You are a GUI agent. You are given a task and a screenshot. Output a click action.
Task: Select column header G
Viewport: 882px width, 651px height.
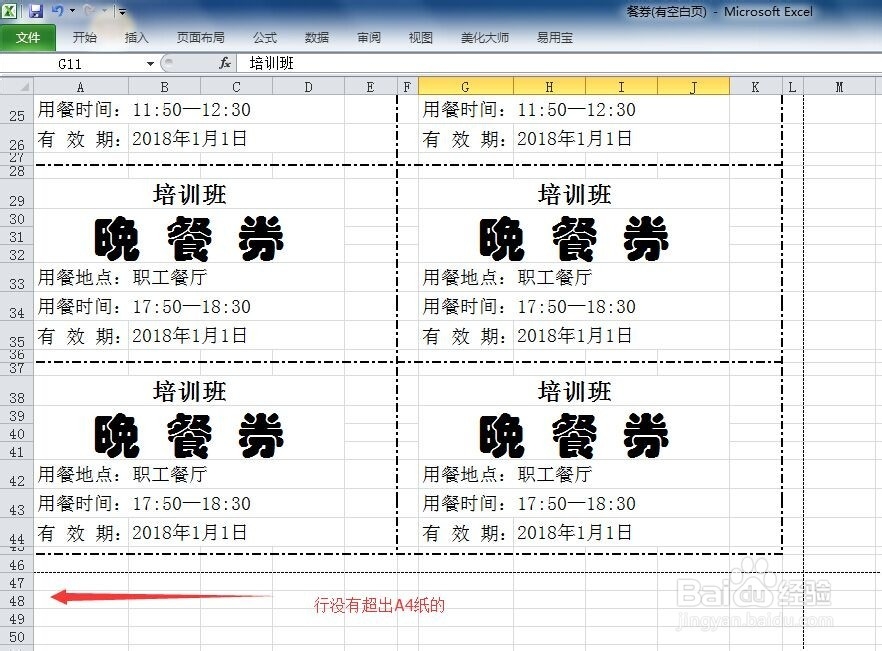point(463,86)
